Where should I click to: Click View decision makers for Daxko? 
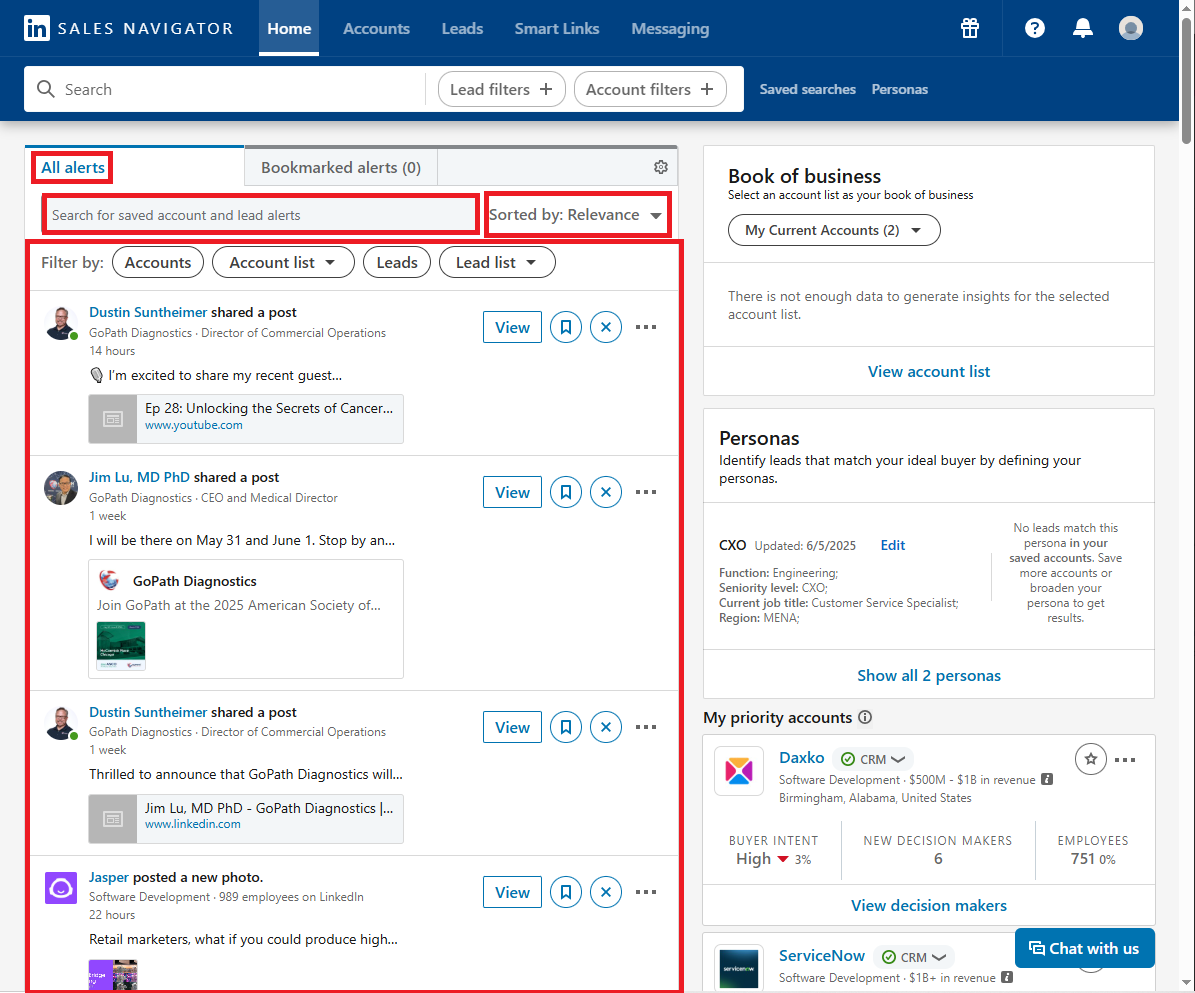[928, 905]
